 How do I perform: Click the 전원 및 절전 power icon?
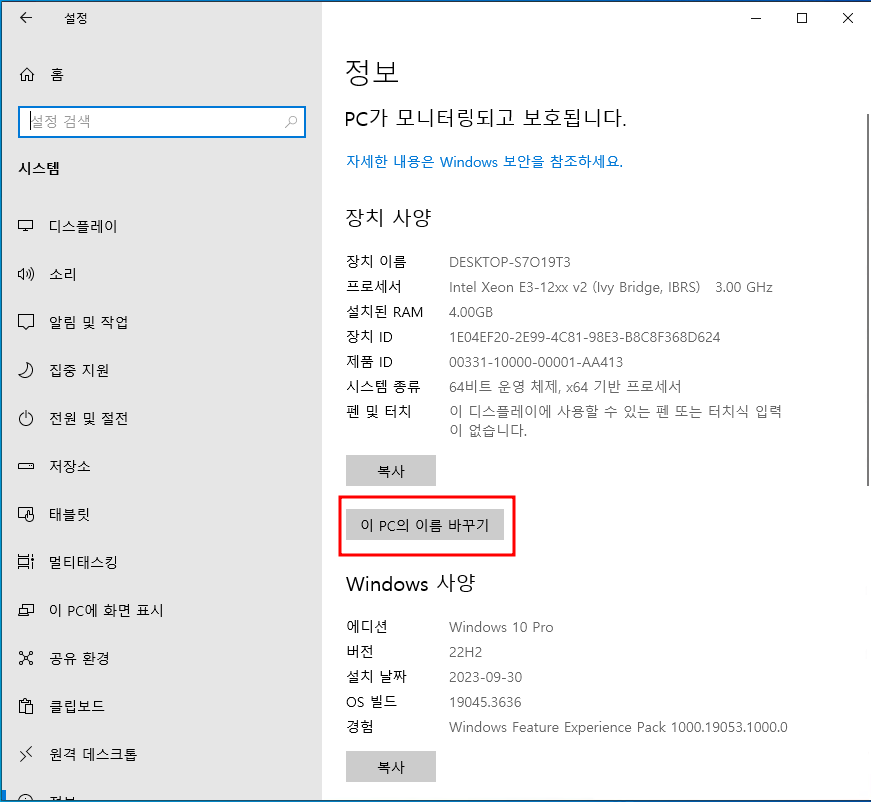click(x=27, y=418)
